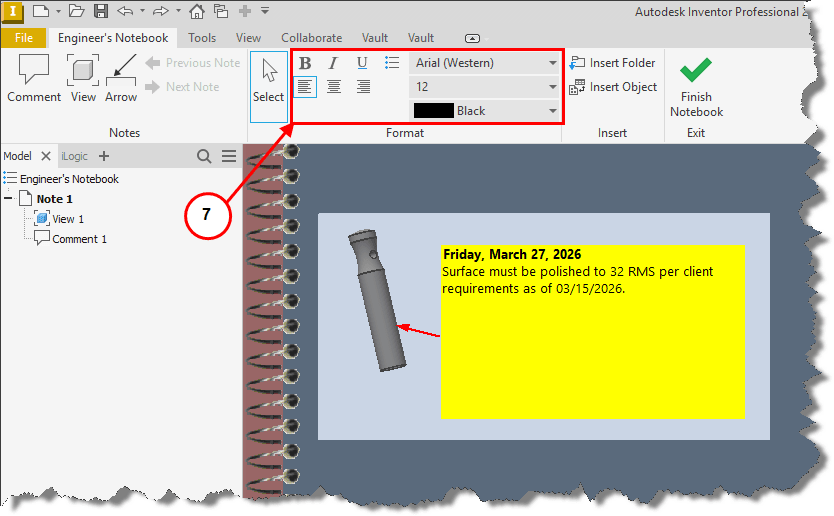Viewport: 834px width, 516px height.
Task: Select Note 1 in the browser tree
Action: click(54, 199)
